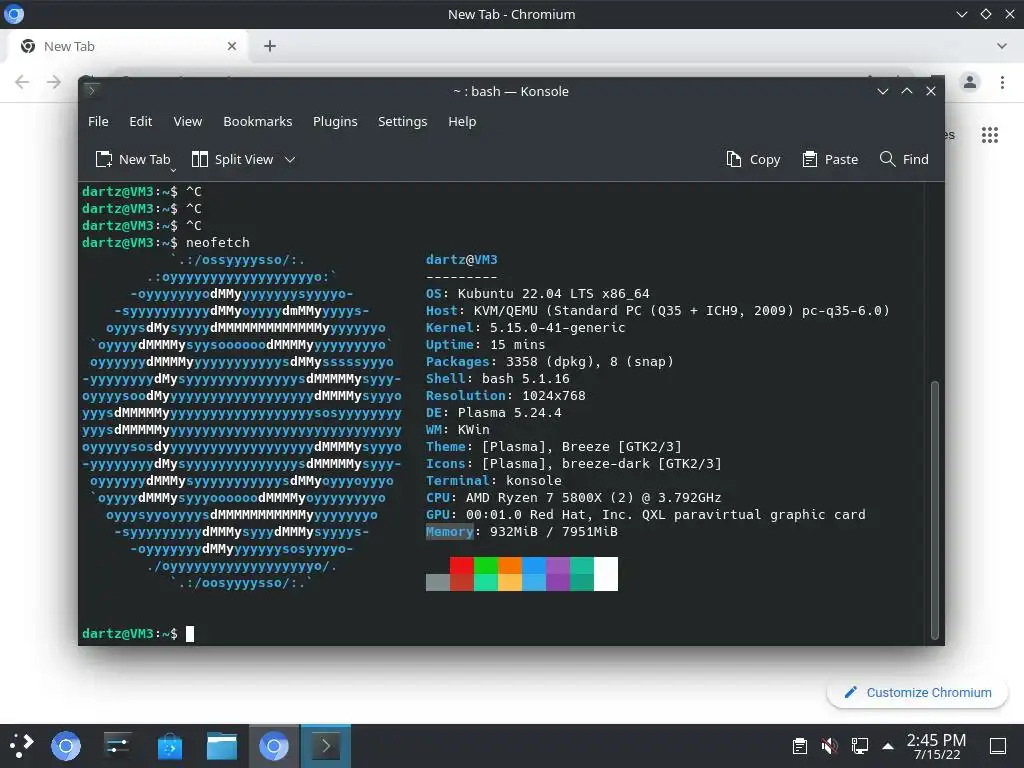Click the Show Desktop button on taskbar
The height and width of the screenshot is (768, 1024).
click(x=998, y=746)
